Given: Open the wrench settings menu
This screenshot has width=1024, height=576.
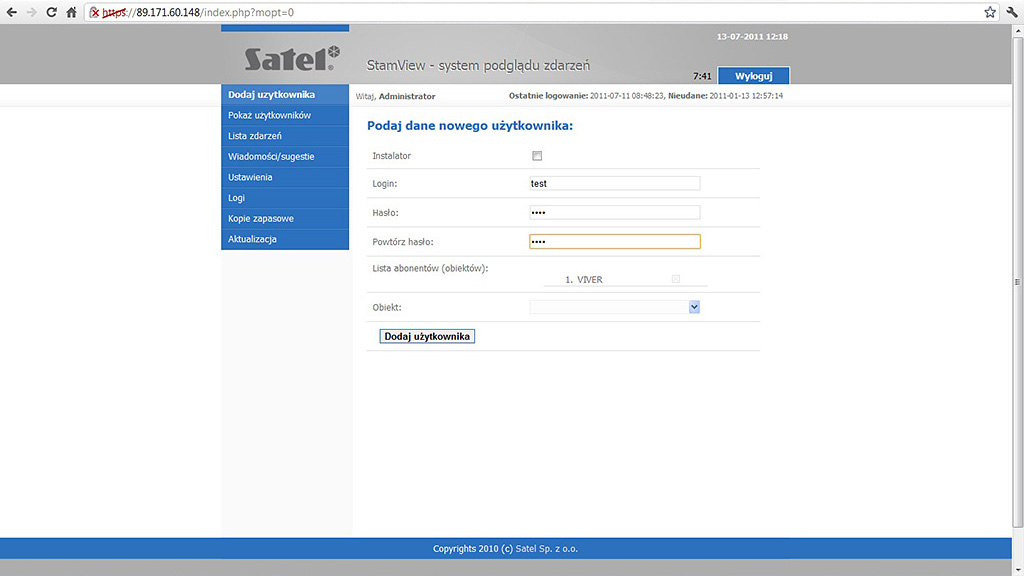Looking at the screenshot, I should point(1011,12).
